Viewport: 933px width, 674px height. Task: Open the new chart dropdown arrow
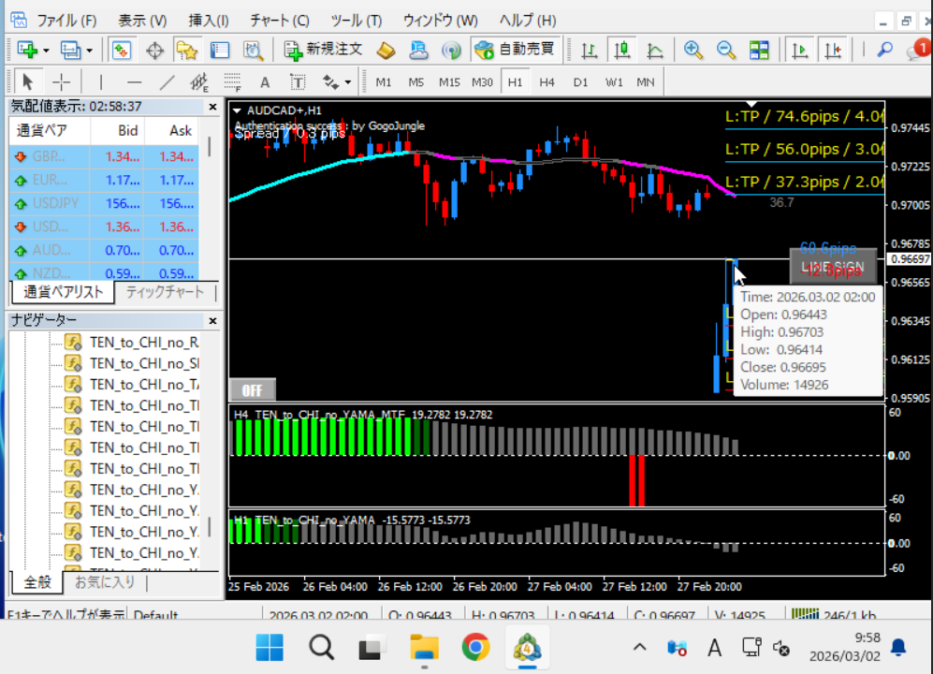(x=46, y=50)
